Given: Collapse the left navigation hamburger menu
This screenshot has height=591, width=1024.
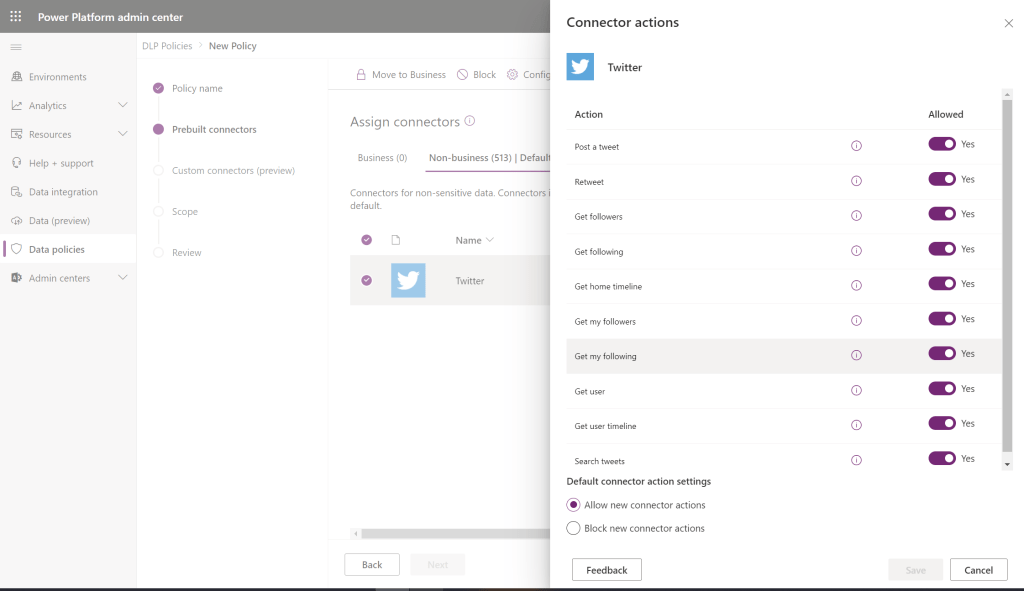Looking at the screenshot, I should [x=16, y=47].
